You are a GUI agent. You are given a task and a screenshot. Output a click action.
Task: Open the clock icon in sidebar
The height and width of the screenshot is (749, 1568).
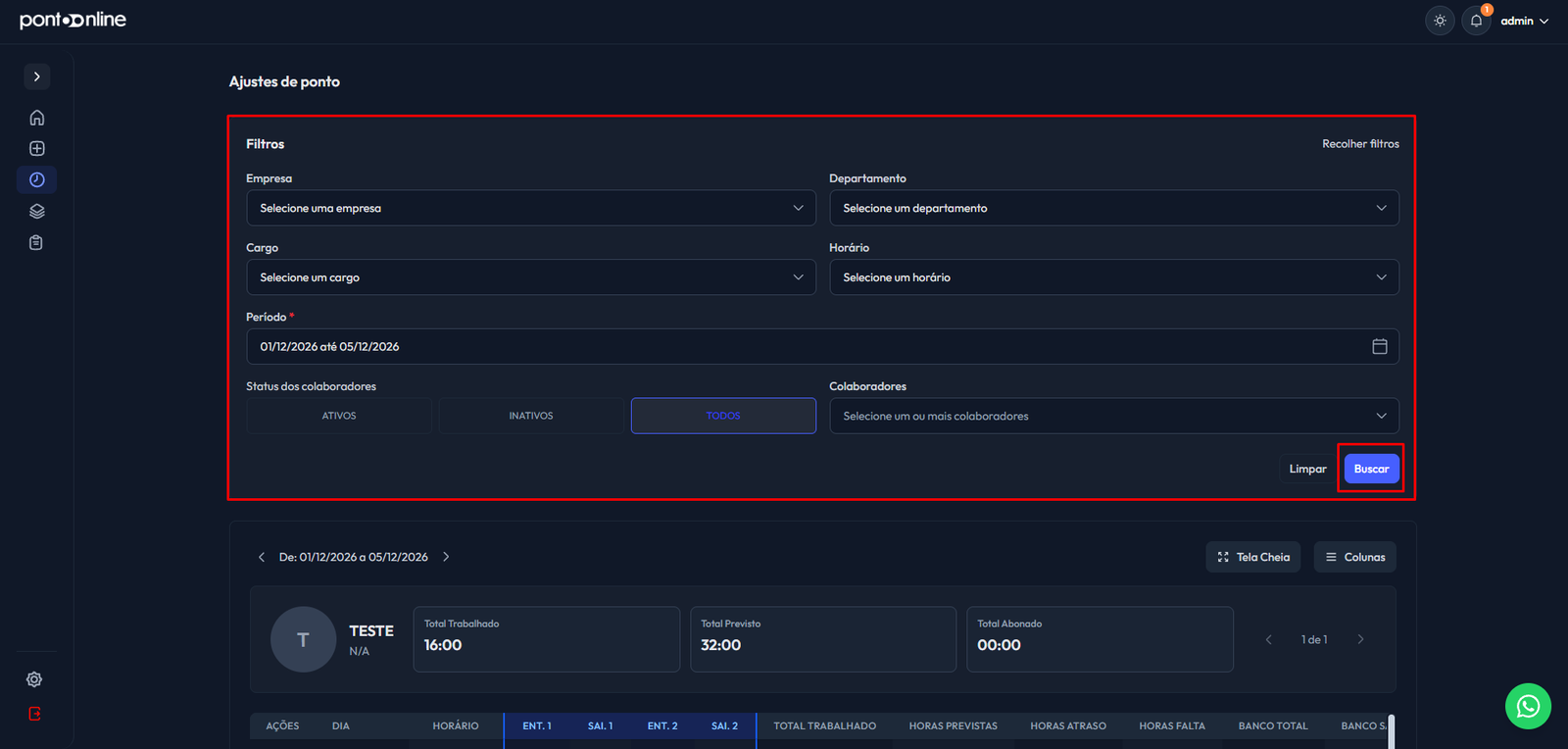coord(37,179)
